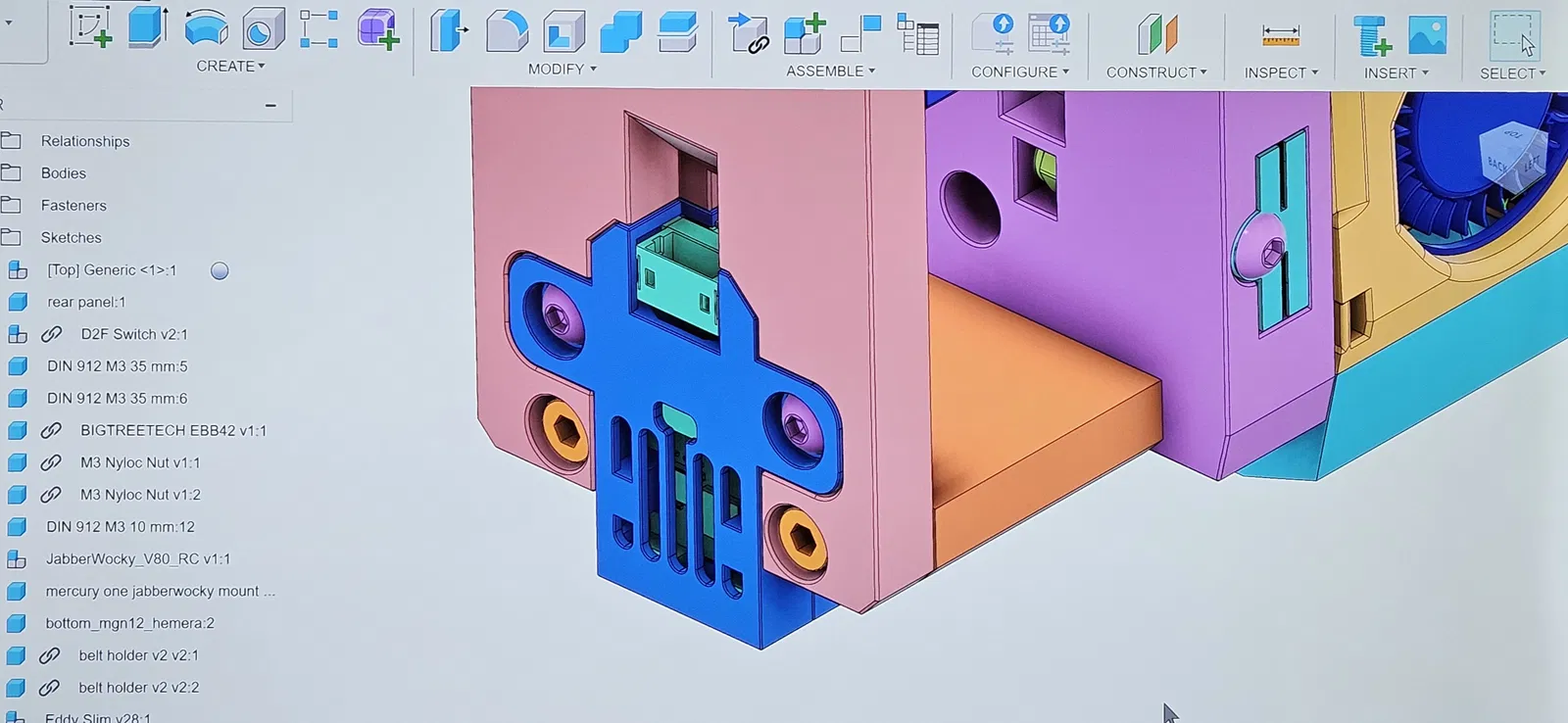Create a New Component from Assemble
Image resolution: width=1568 pixels, height=723 pixels.
pyautogui.click(x=806, y=33)
